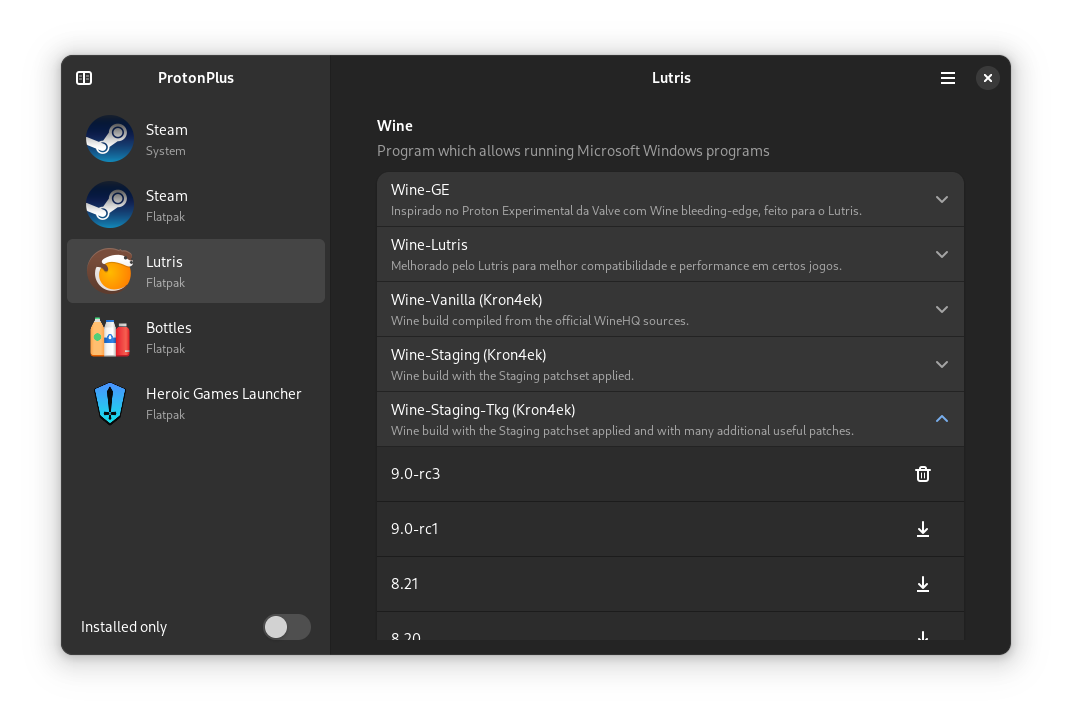Close the ProtonPlus window
Screen dimensions: 1072x722
[x=987, y=78]
